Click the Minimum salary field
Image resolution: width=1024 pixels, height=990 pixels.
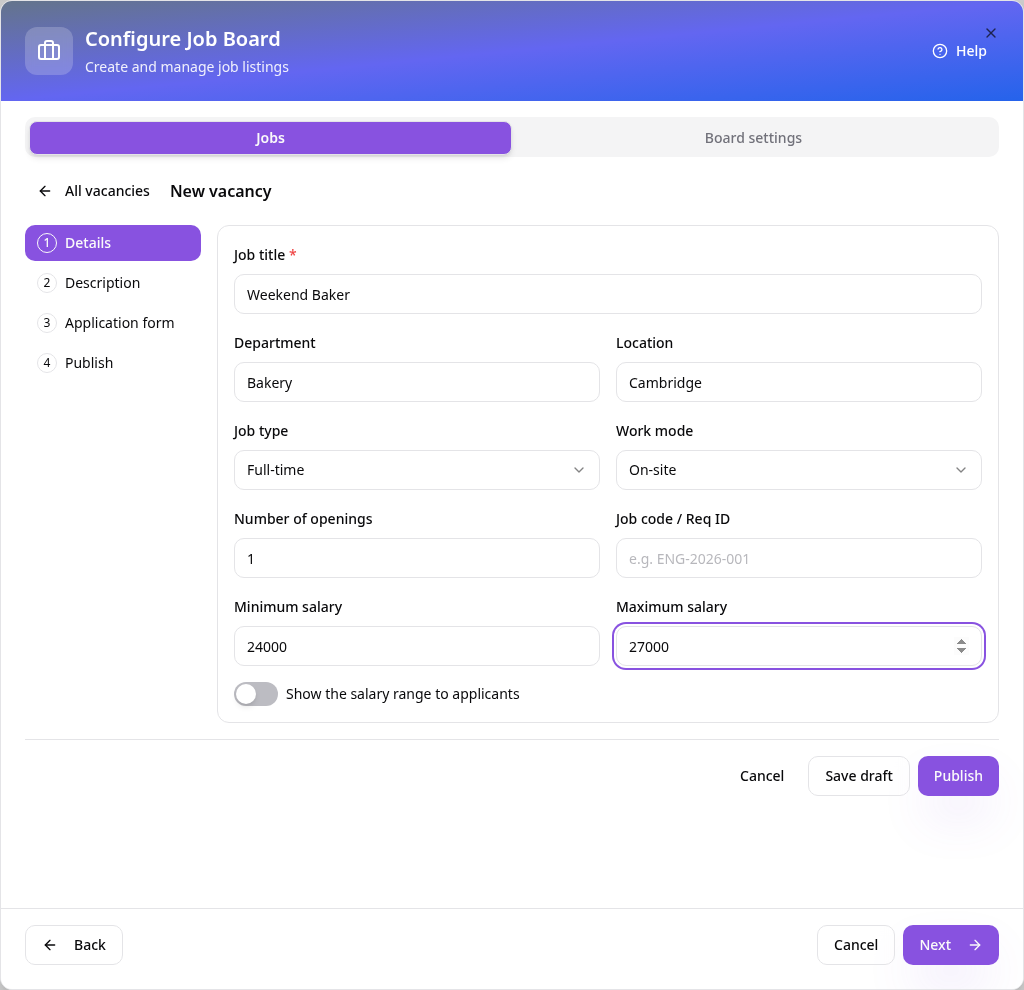(x=417, y=647)
